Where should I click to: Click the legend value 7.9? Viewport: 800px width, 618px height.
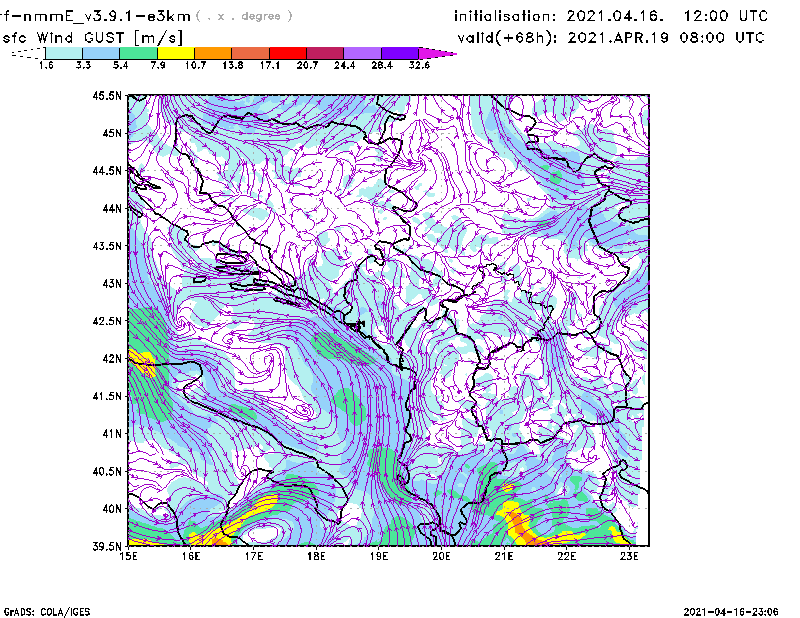pyautogui.click(x=158, y=65)
